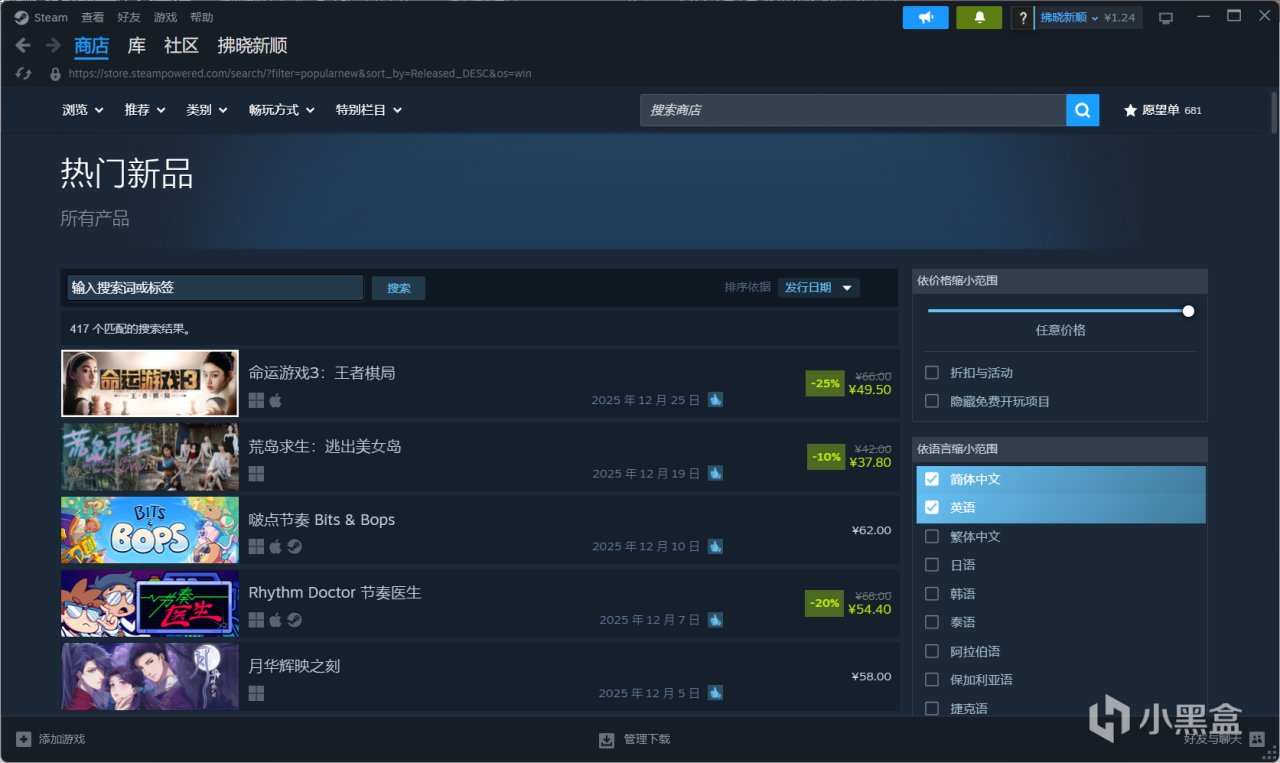Reload the store page
1280x763 pixels.
(23, 73)
